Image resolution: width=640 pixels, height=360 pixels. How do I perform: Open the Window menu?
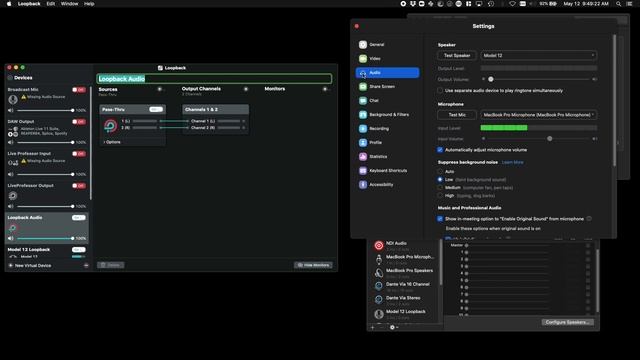69,4
